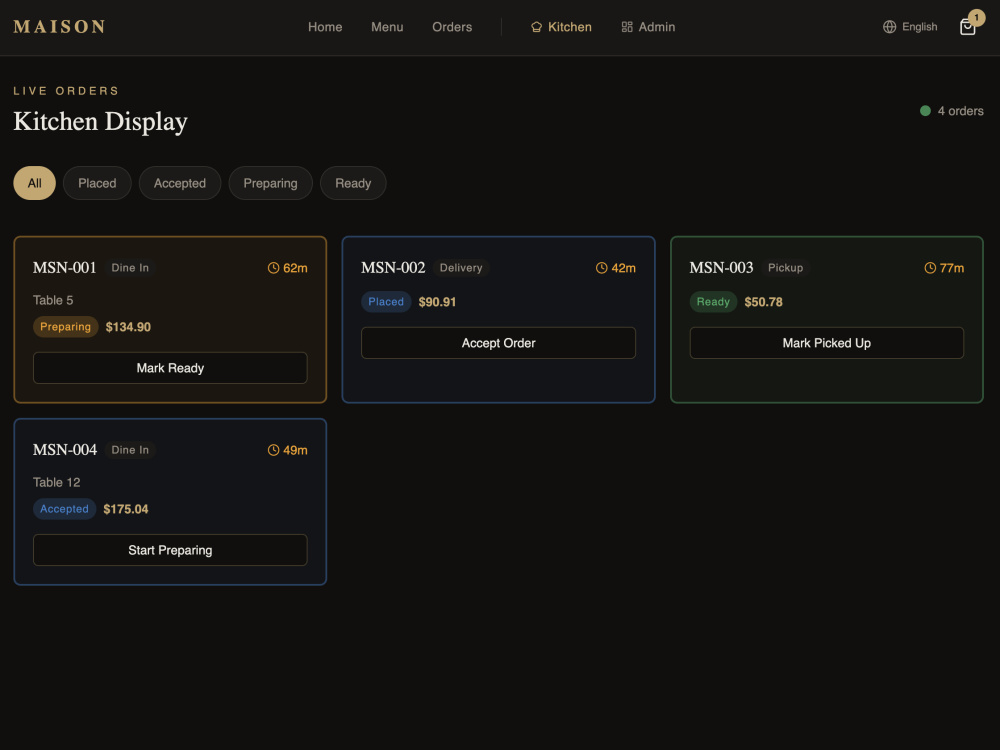The width and height of the screenshot is (1000, 750).
Task: Mark order MSN-003 picked up
Action: (x=827, y=343)
